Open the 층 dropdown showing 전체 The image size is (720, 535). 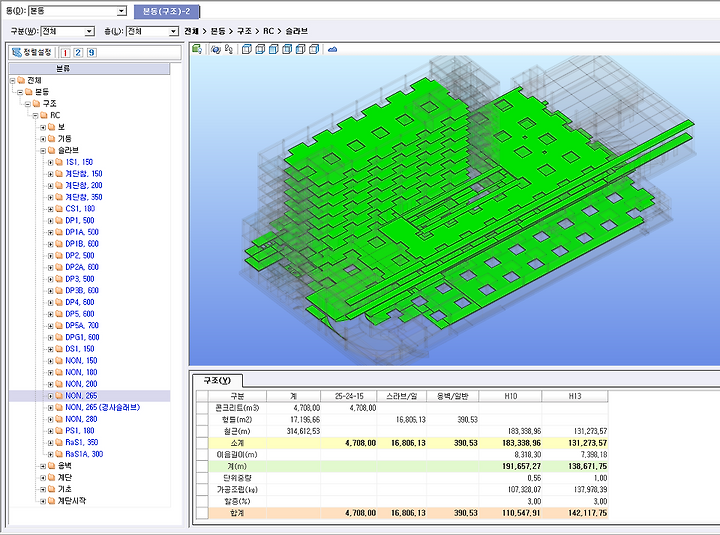173,31
